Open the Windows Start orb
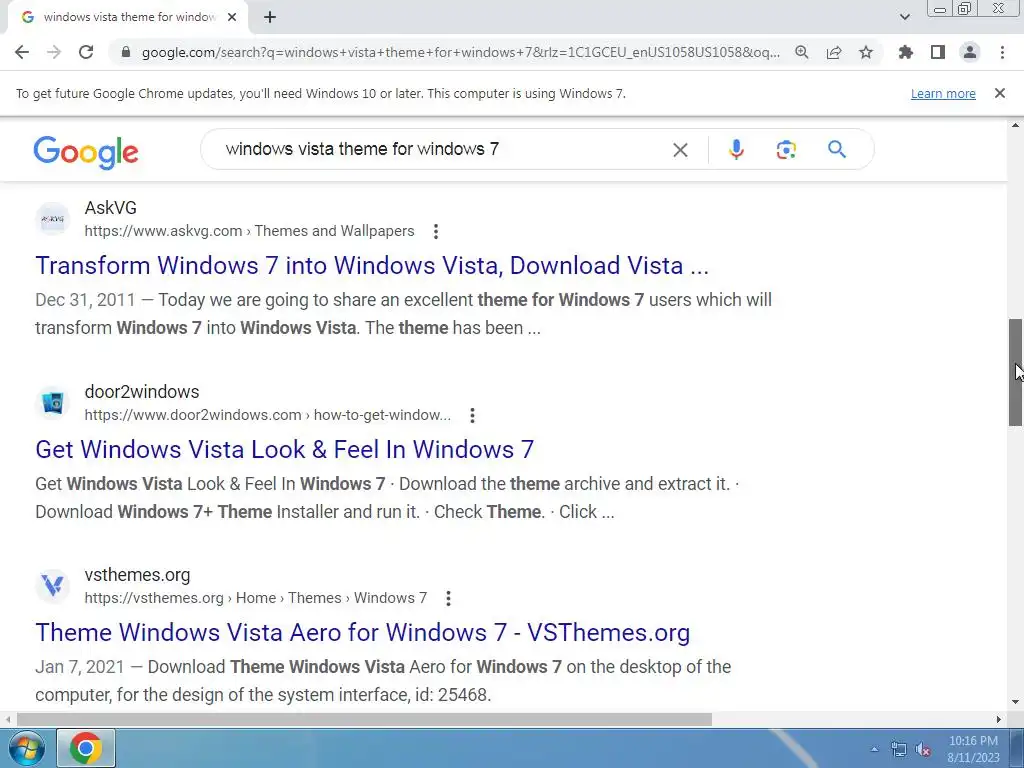Viewport: 1024px width, 768px height. pyautogui.click(x=26, y=748)
